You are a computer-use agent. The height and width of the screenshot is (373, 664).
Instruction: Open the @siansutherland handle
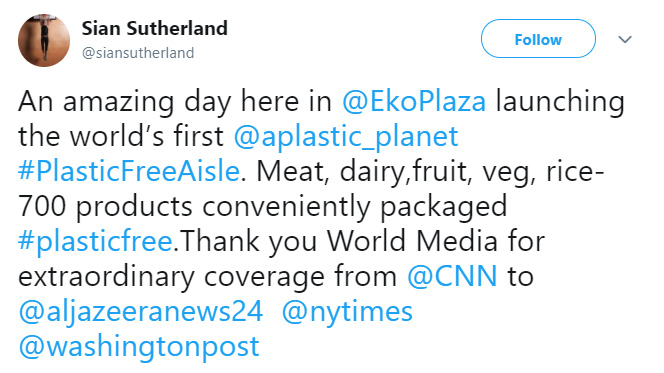pos(138,53)
